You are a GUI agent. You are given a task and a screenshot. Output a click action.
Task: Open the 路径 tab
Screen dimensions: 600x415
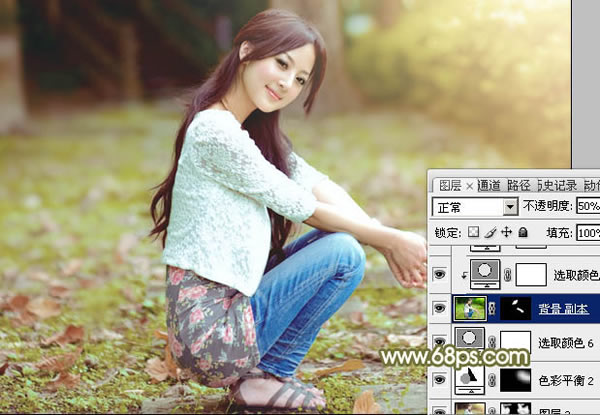[x=519, y=186]
